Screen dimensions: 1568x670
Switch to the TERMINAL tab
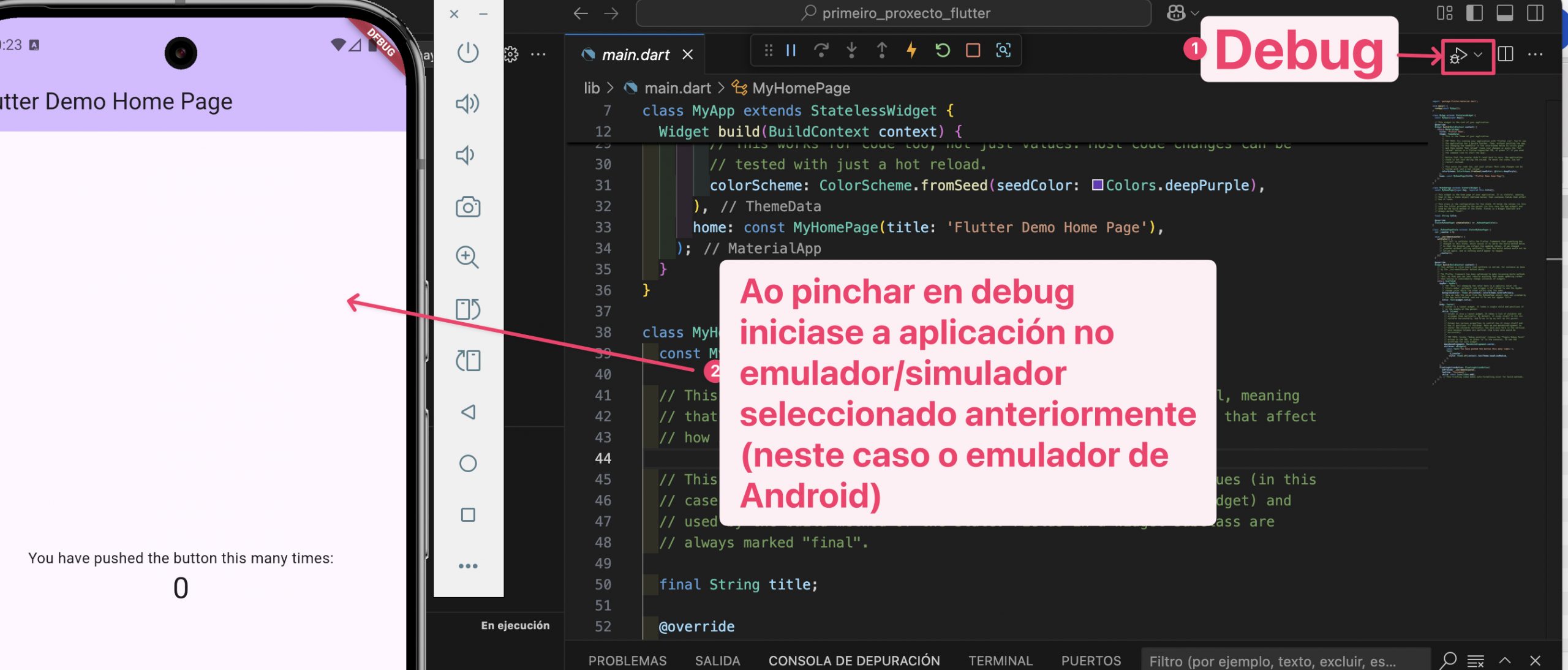click(x=1000, y=661)
